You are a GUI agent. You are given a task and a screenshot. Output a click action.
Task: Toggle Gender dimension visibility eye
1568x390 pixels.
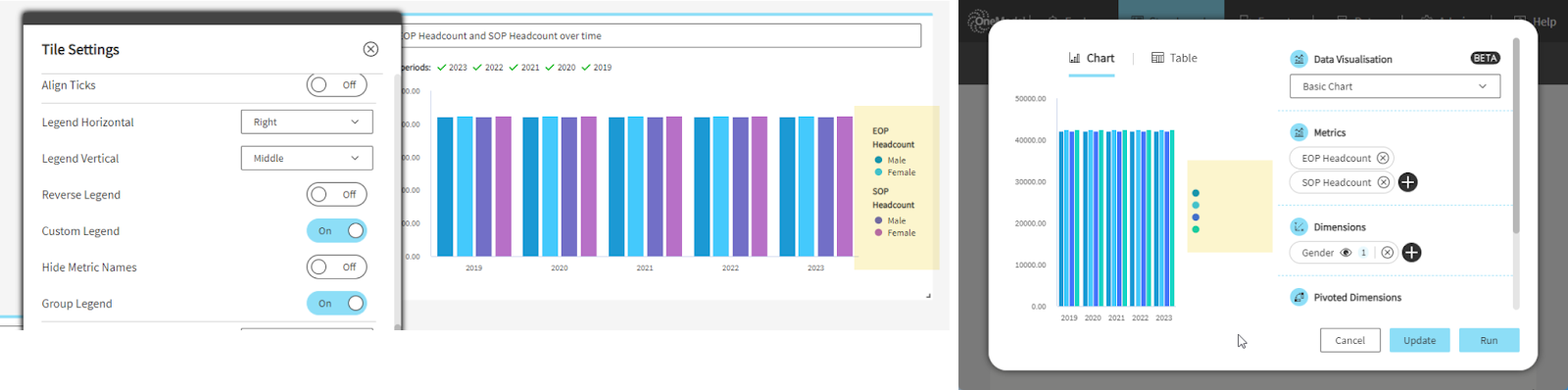pos(1347,253)
